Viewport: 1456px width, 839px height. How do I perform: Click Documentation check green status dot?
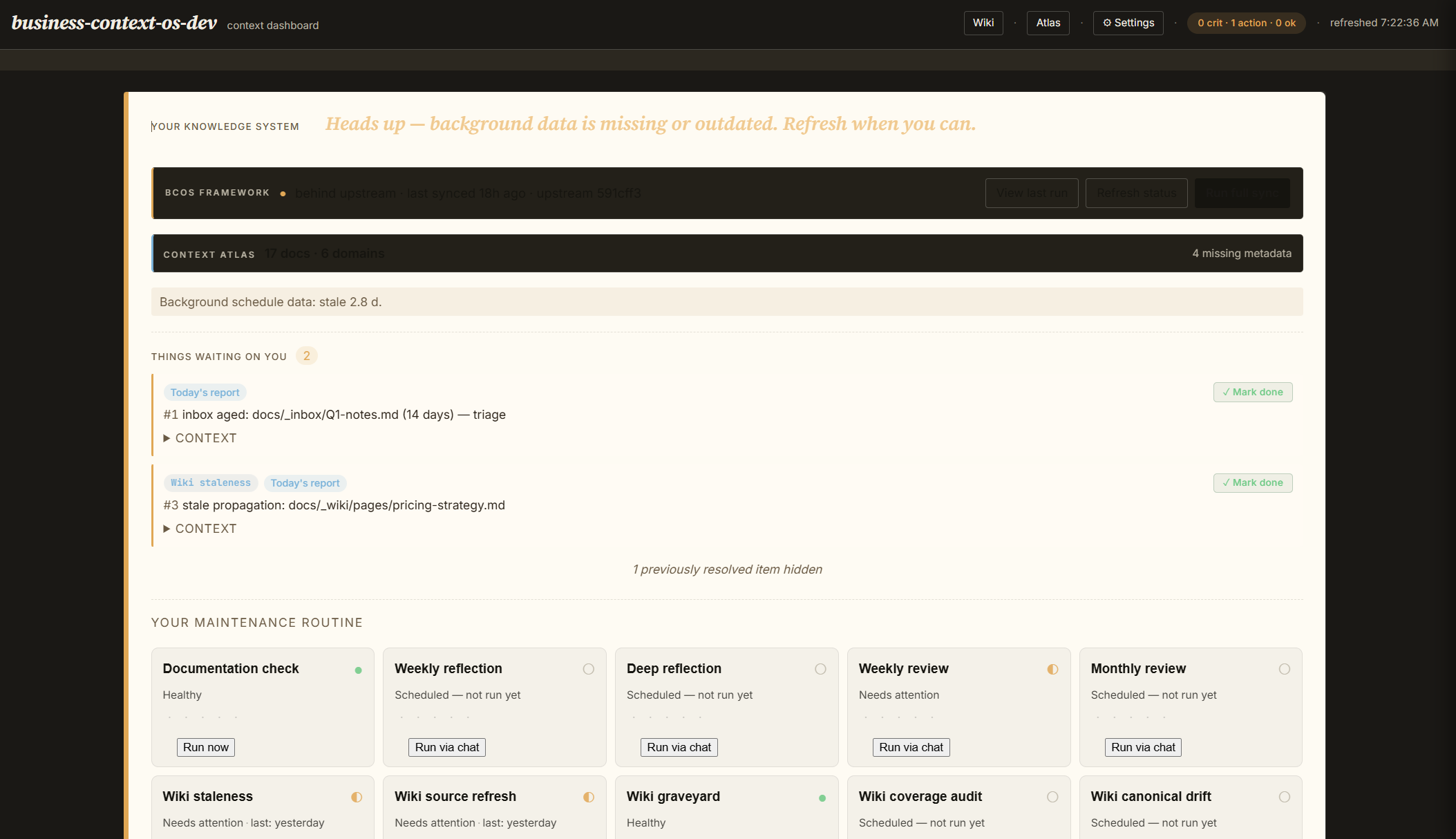click(x=358, y=670)
